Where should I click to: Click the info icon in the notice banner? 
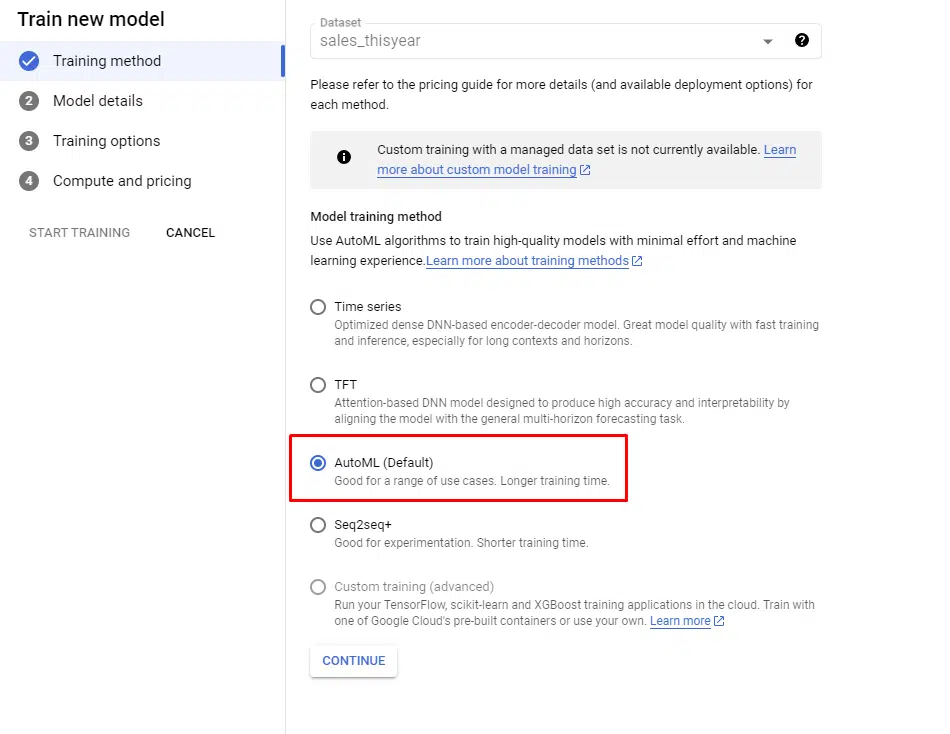tap(345, 156)
